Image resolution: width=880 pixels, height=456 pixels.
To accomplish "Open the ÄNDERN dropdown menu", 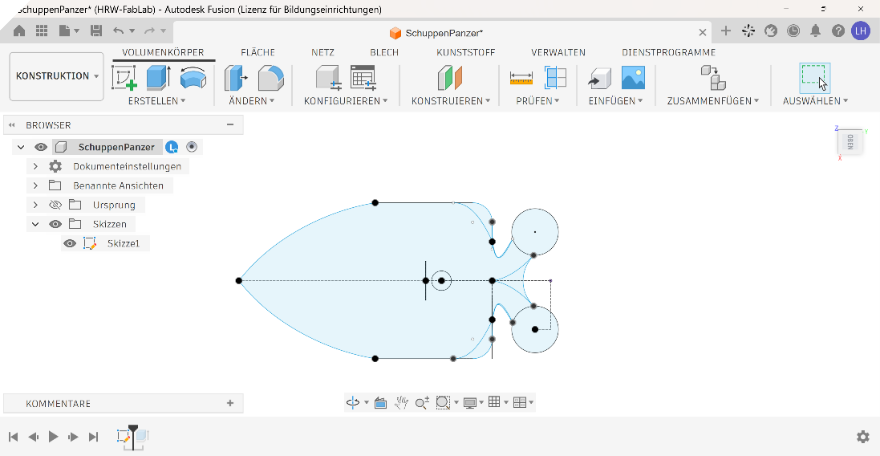I will [251, 100].
